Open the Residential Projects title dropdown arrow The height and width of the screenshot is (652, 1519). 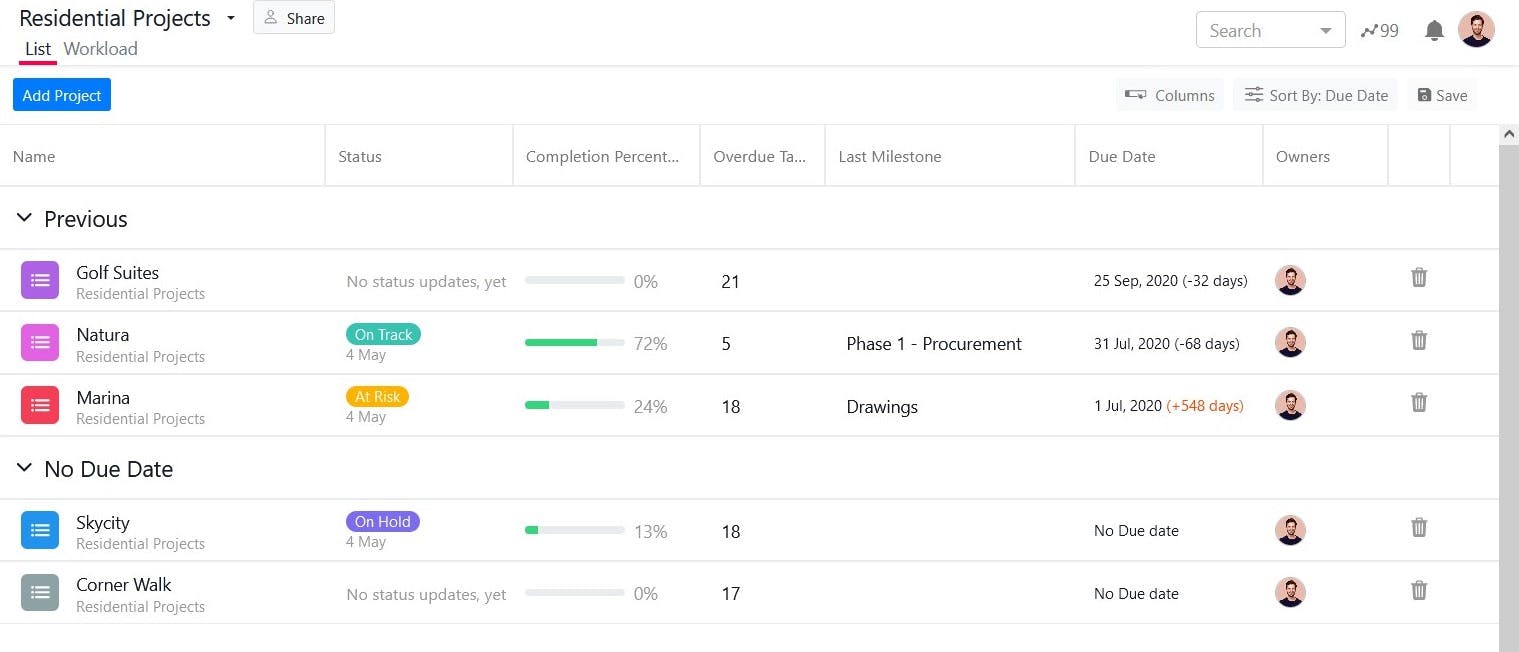coord(231,18)
